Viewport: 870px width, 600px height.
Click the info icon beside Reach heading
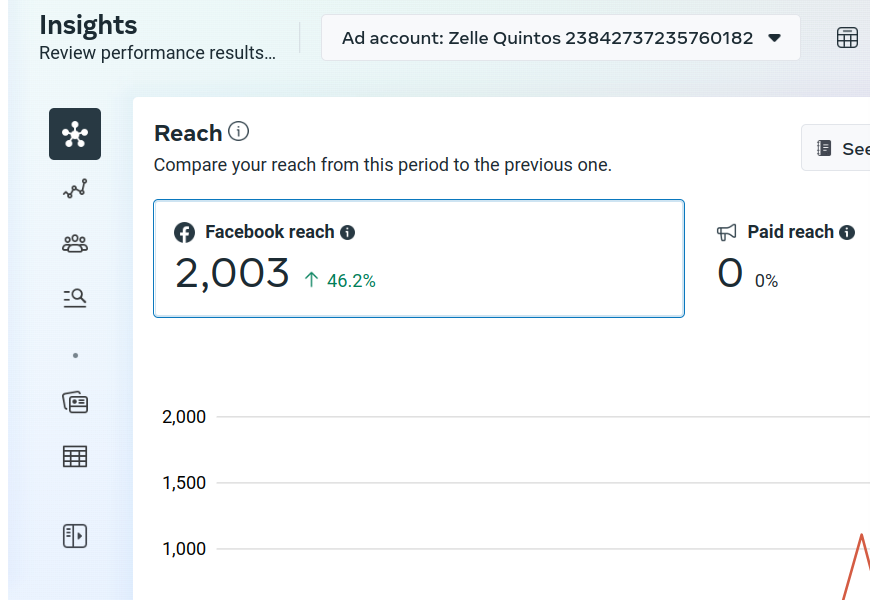(x=238, y=131)
